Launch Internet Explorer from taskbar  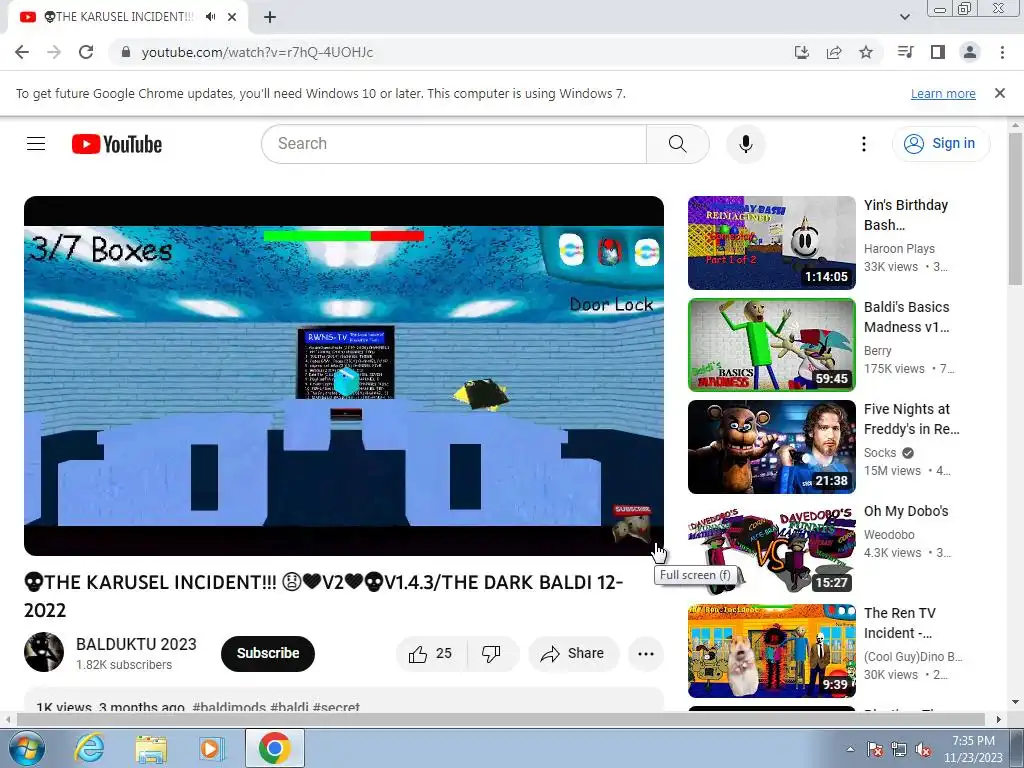[89, 748]
